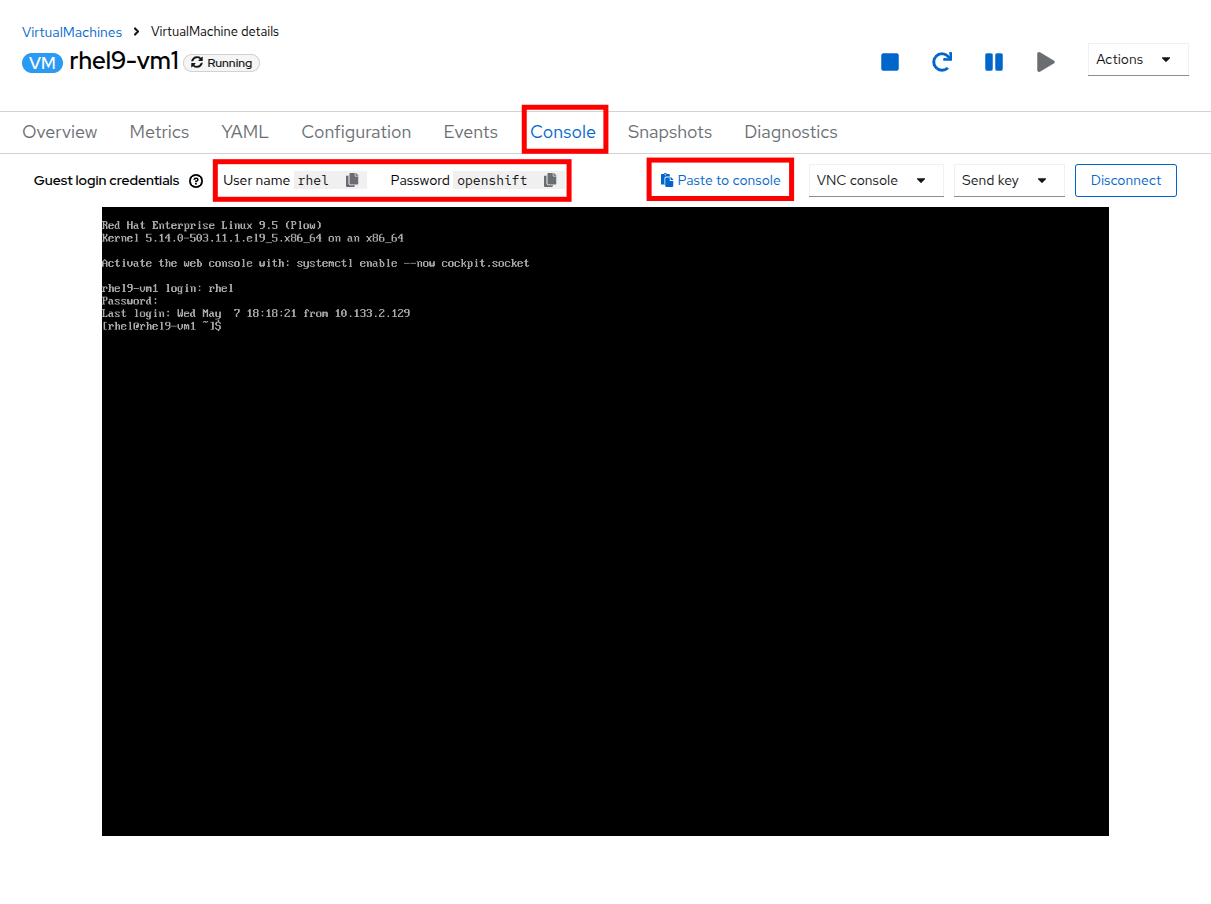Click Paste to console
This screenshot has height=904, width=1211.
point(721,181)
